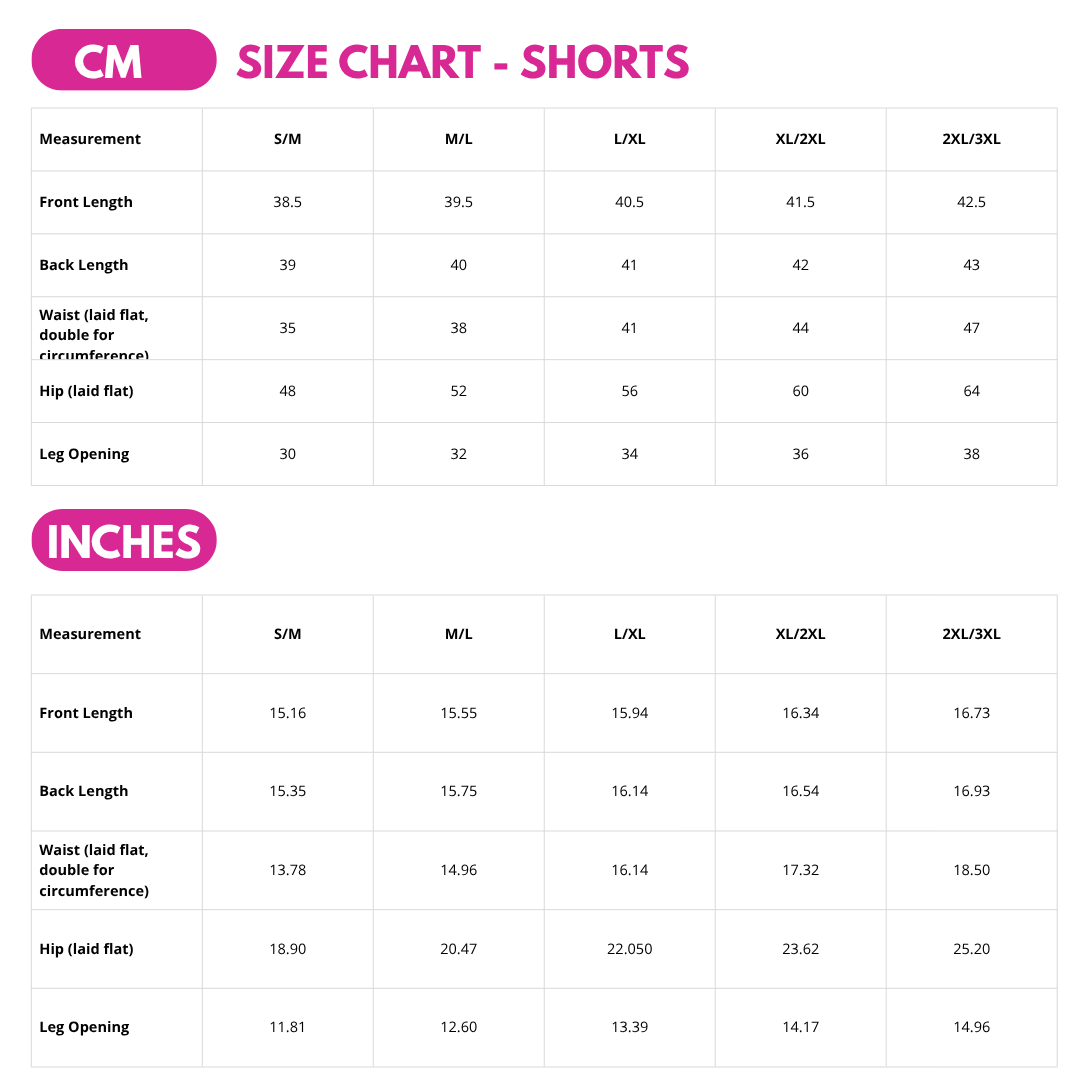Select the Hip (laid flat) label in inches table
This screenshot has width=1080, height=1080.
[86, 949]
